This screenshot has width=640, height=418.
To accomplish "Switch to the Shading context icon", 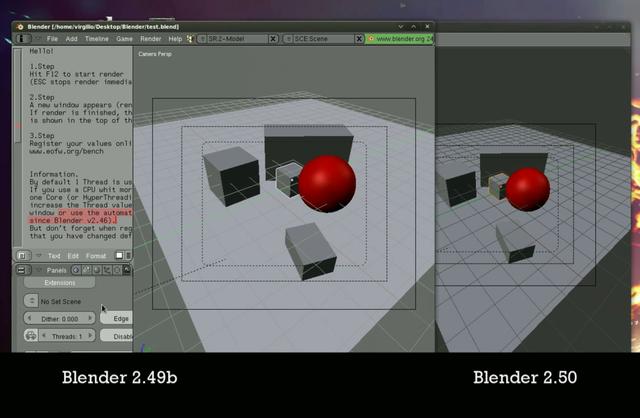I will (x=96, y=270).
